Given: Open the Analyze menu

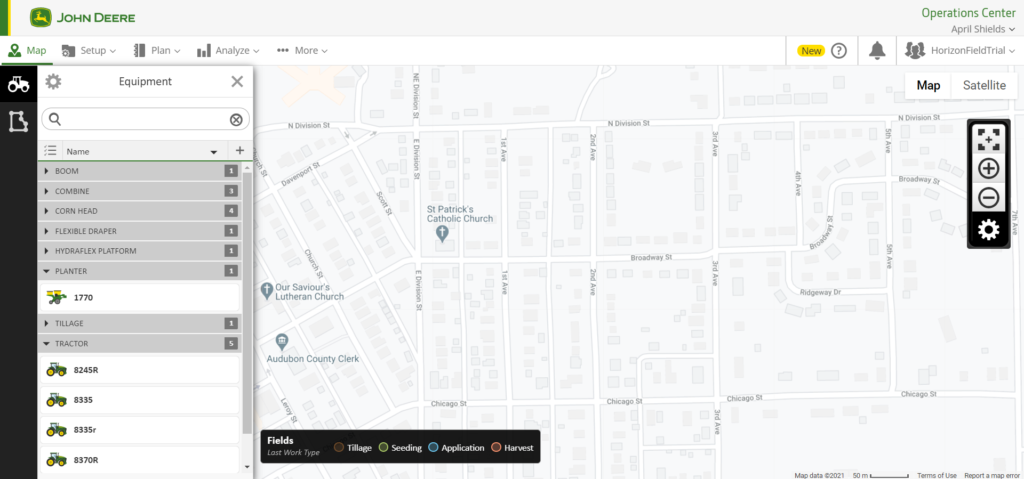Looking at the screenshot, I should [x=228, y=50].
